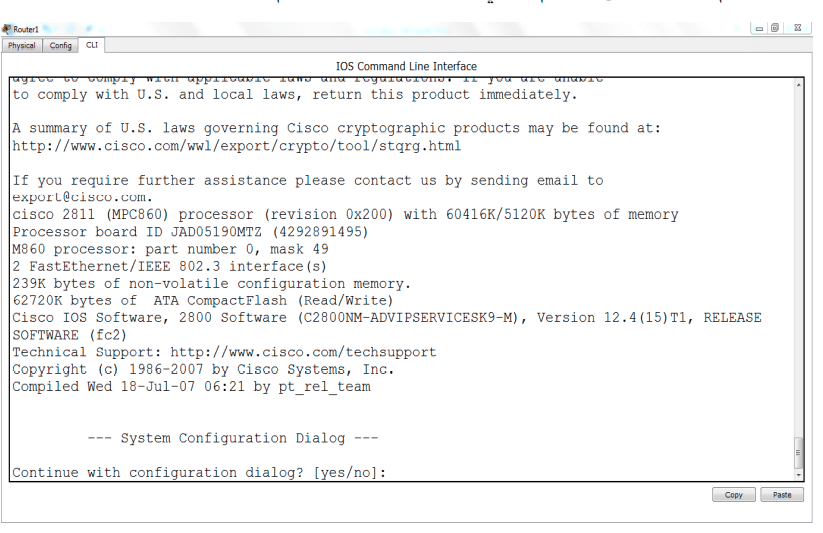This screenshot has height=533, width=823.
Task: Click the '62720K bytes of ATA CompactFlash' line
Action: pyautogui.click(x=203, y=301)
